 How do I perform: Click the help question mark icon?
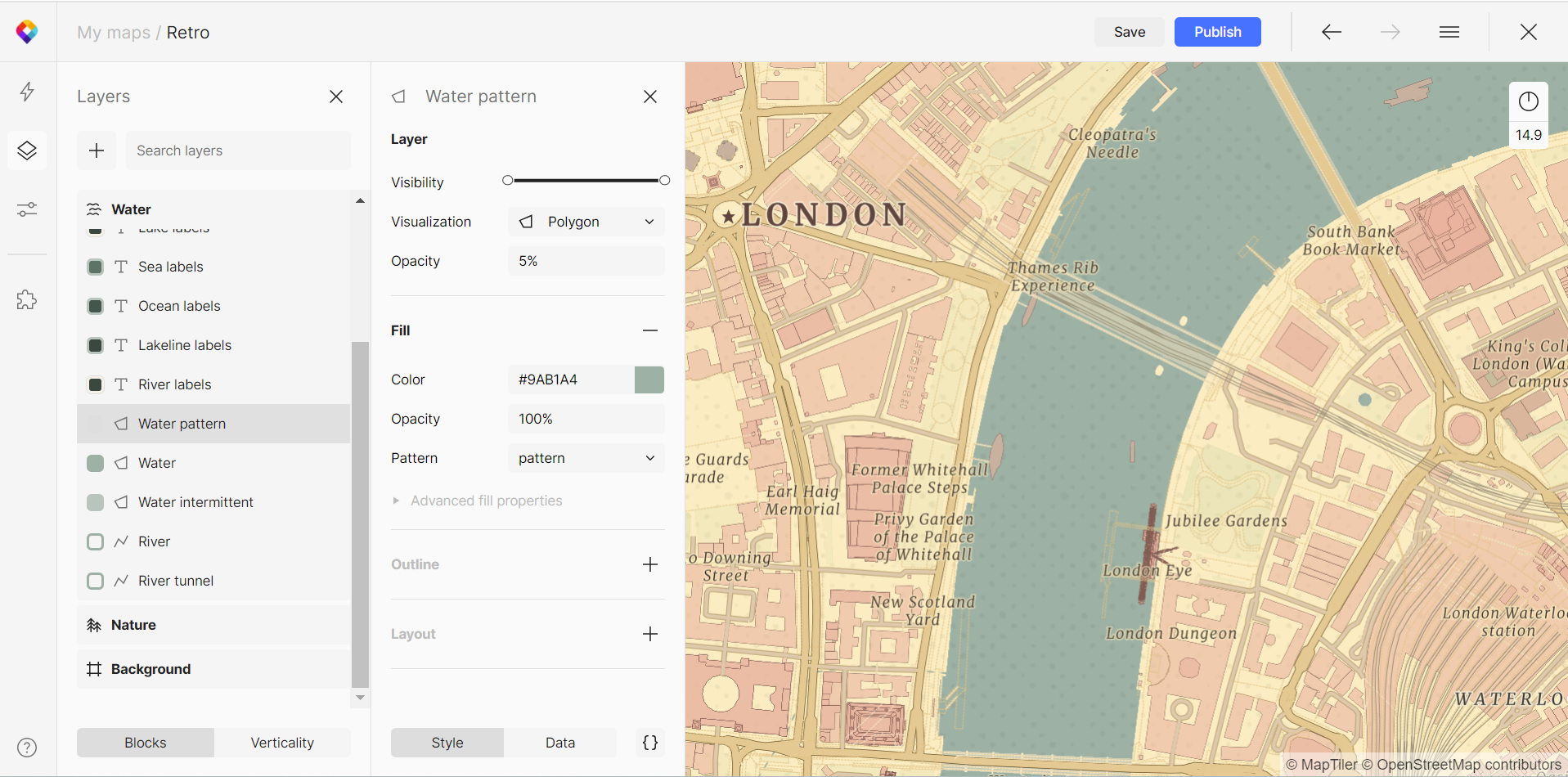click(27, 748)
